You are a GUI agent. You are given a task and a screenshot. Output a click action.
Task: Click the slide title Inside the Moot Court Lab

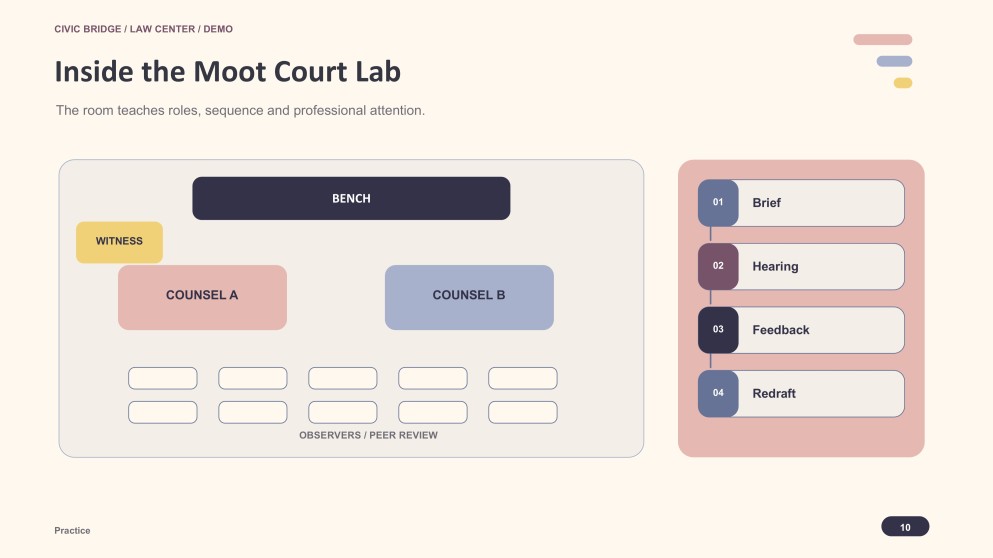pyautogui.click(x=227, y=71)
